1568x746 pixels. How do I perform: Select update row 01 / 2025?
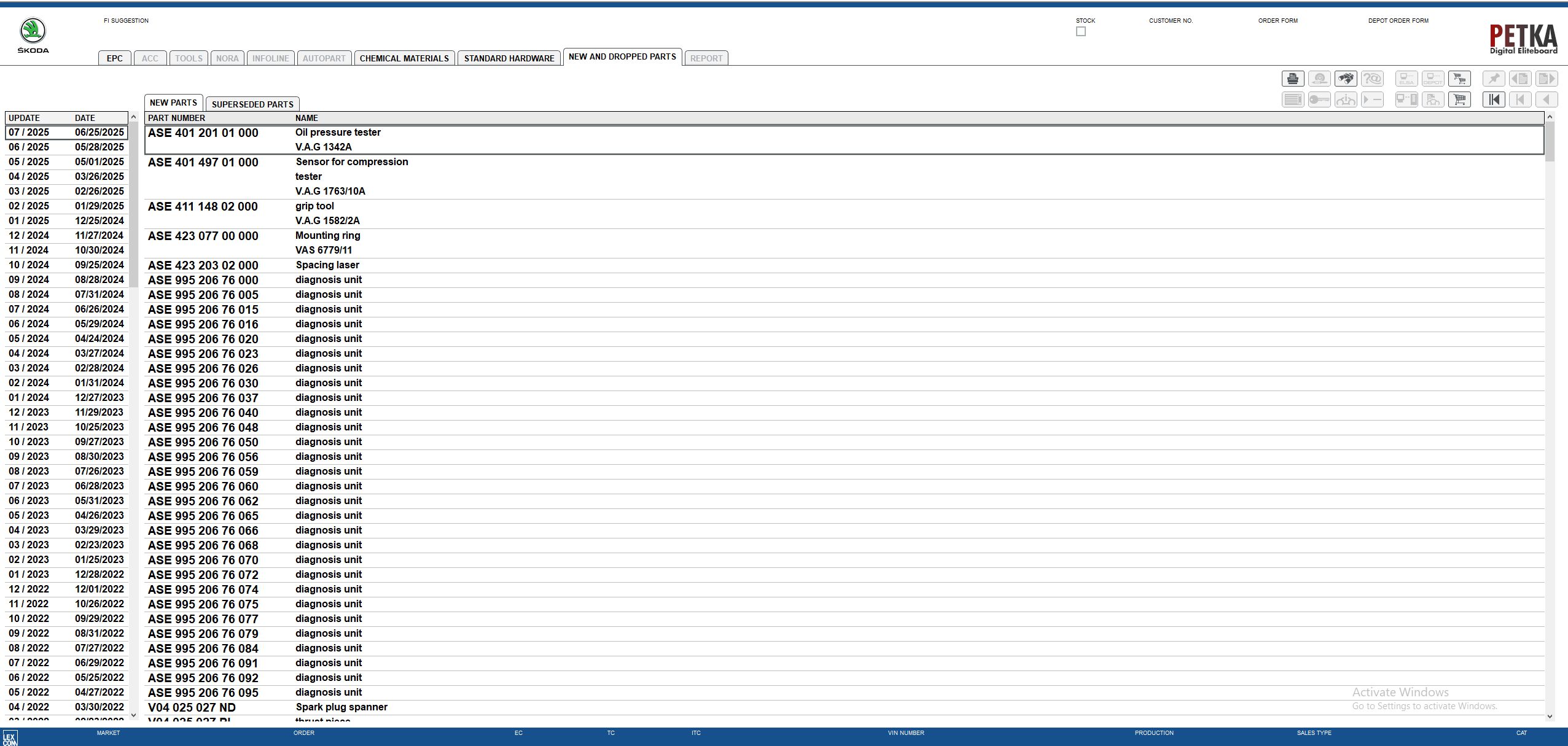pos(66,220)
